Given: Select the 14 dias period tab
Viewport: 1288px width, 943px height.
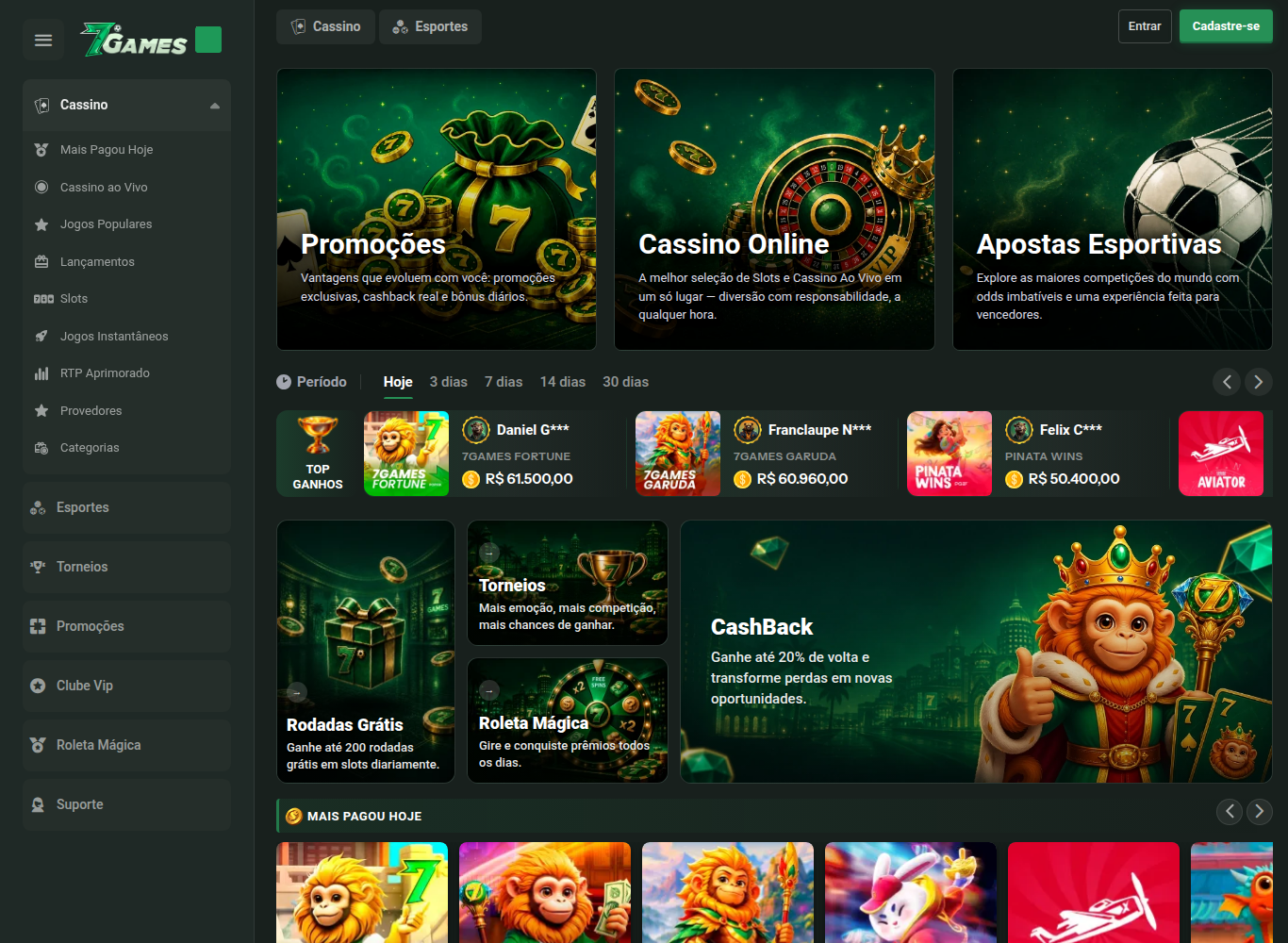Looking at the screenshot, I should (563, 382).
